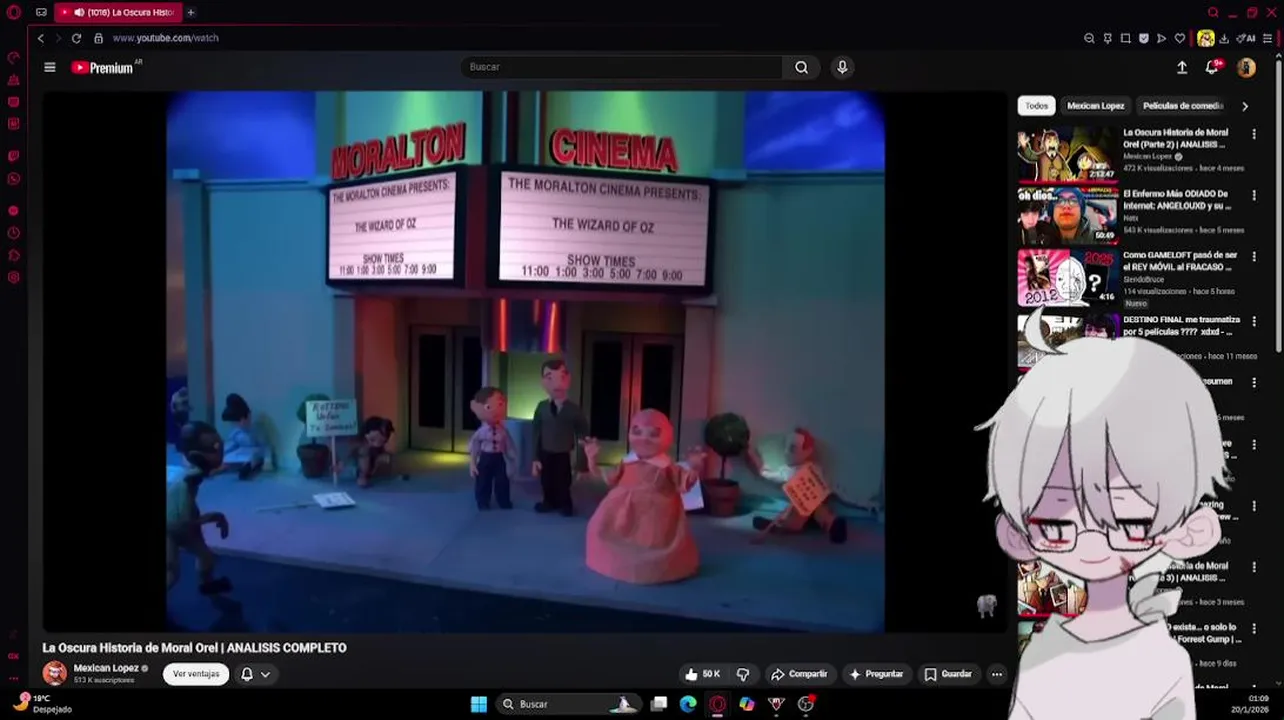The width and height of the screenshot is (1284, 720).
Task: Click the Preguntar button
Action: click(x=876, y=674)
